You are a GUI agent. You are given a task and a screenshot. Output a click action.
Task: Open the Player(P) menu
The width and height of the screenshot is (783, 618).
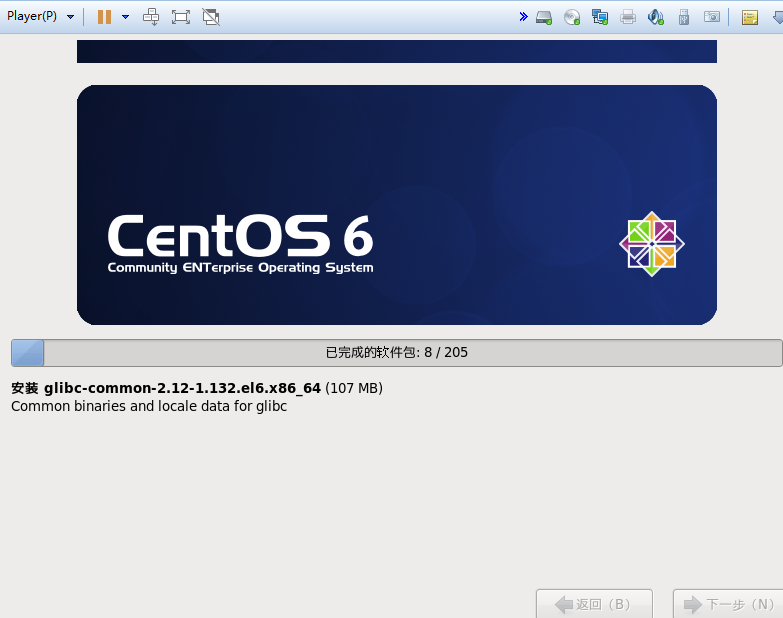[x=40, y=16]
